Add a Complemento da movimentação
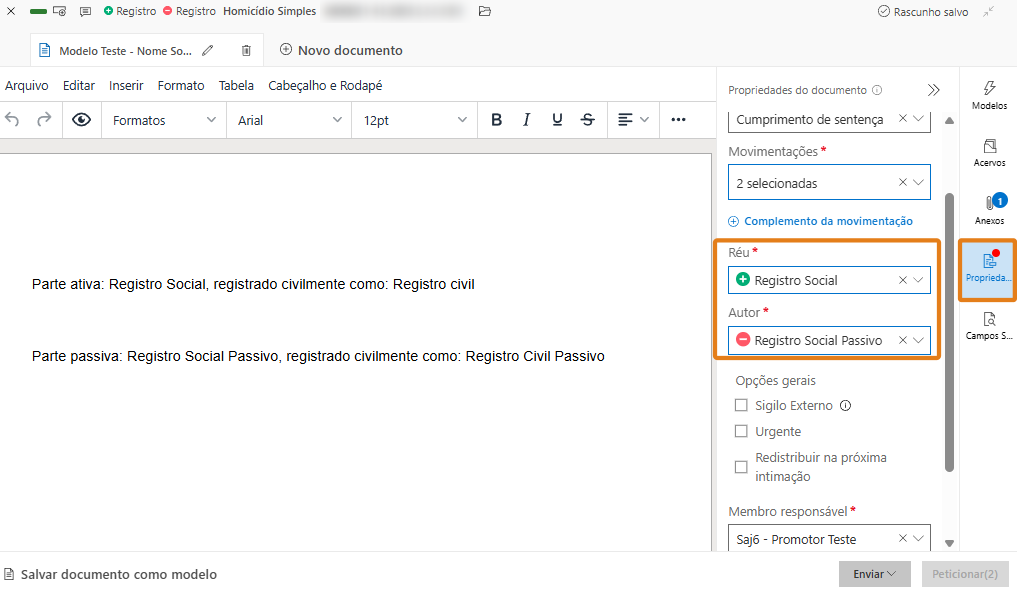1017x593 pixels. point(822,221)
